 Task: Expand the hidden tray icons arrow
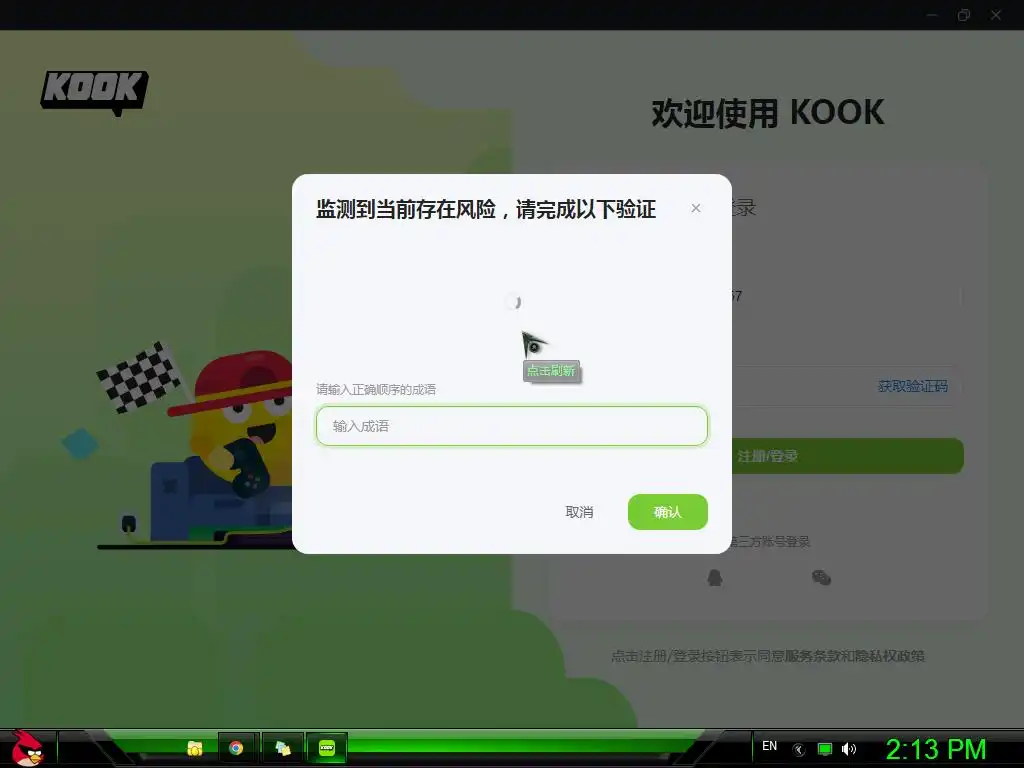[x=799, y=750]
